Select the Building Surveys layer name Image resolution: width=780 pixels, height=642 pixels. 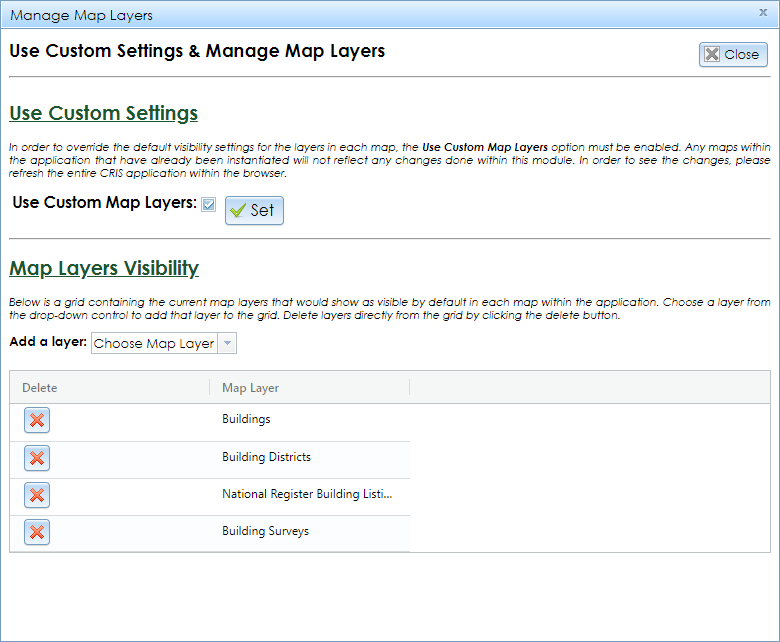[266, 531]
